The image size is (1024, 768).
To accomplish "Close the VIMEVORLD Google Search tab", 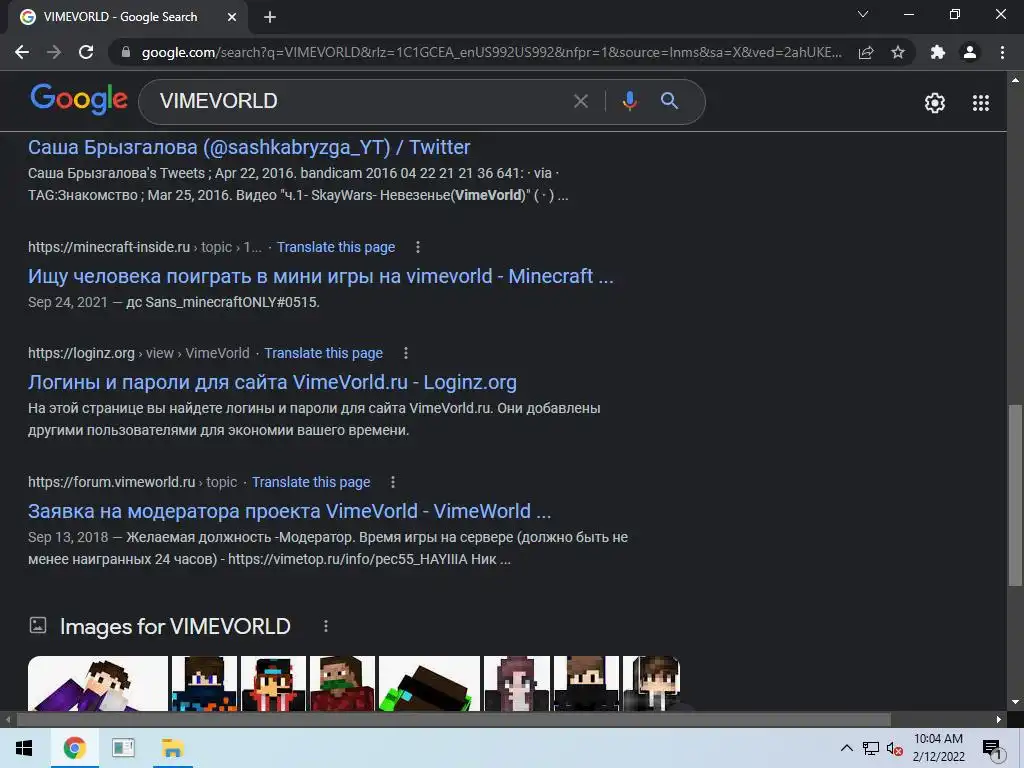I will [x=232, y=17].
